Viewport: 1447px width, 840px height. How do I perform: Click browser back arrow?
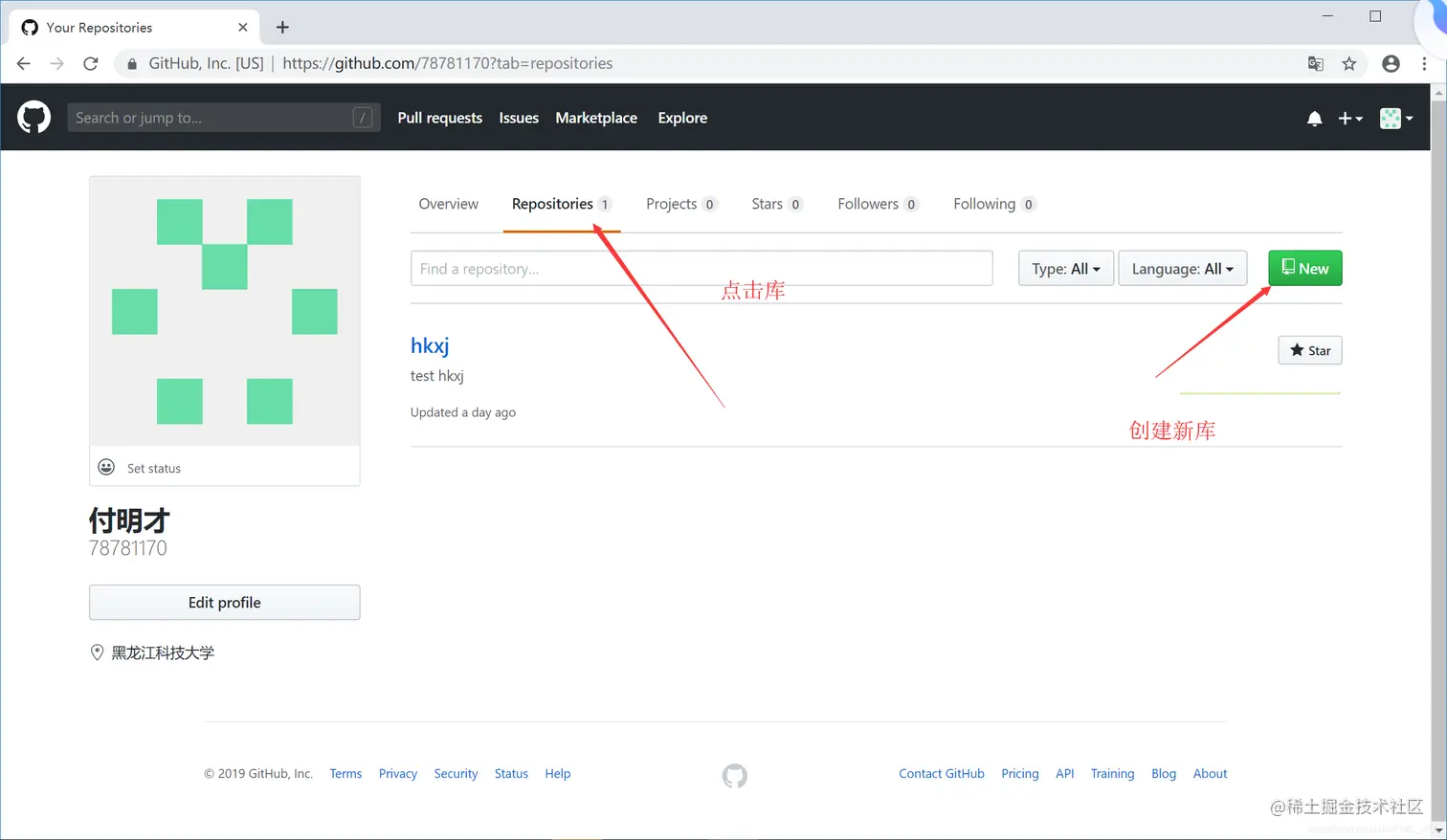(x=24, y=63)
